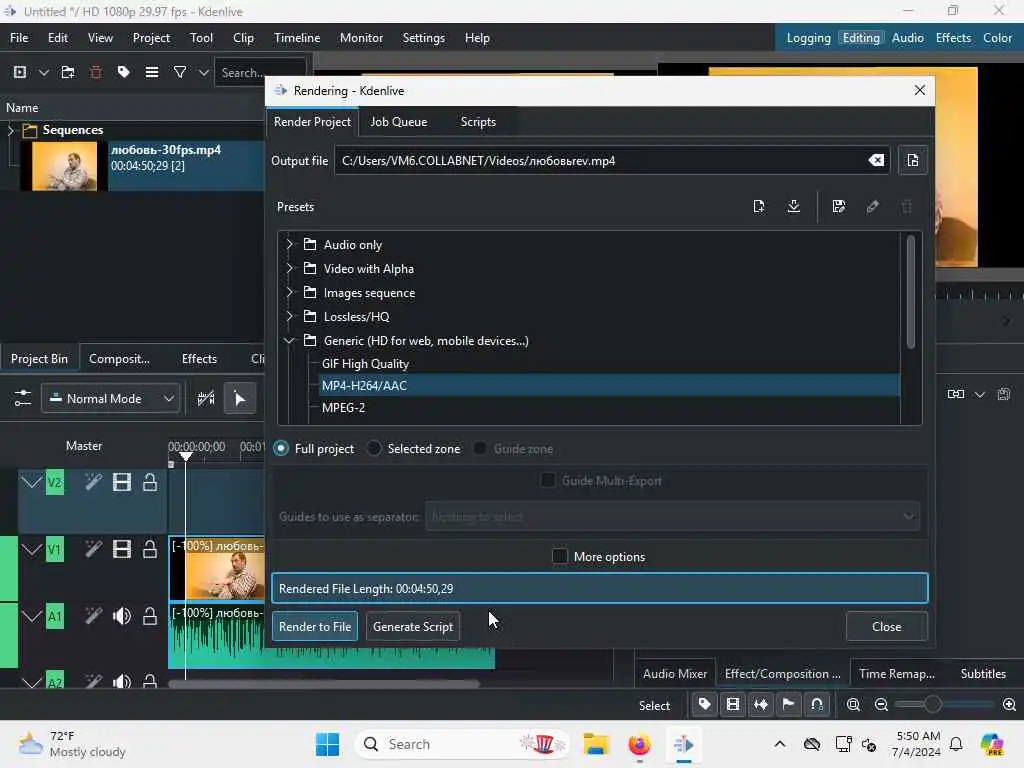
Task: Click the presets list vertical scrollbar
Action: pyautogui.click(x=910, y=292)
